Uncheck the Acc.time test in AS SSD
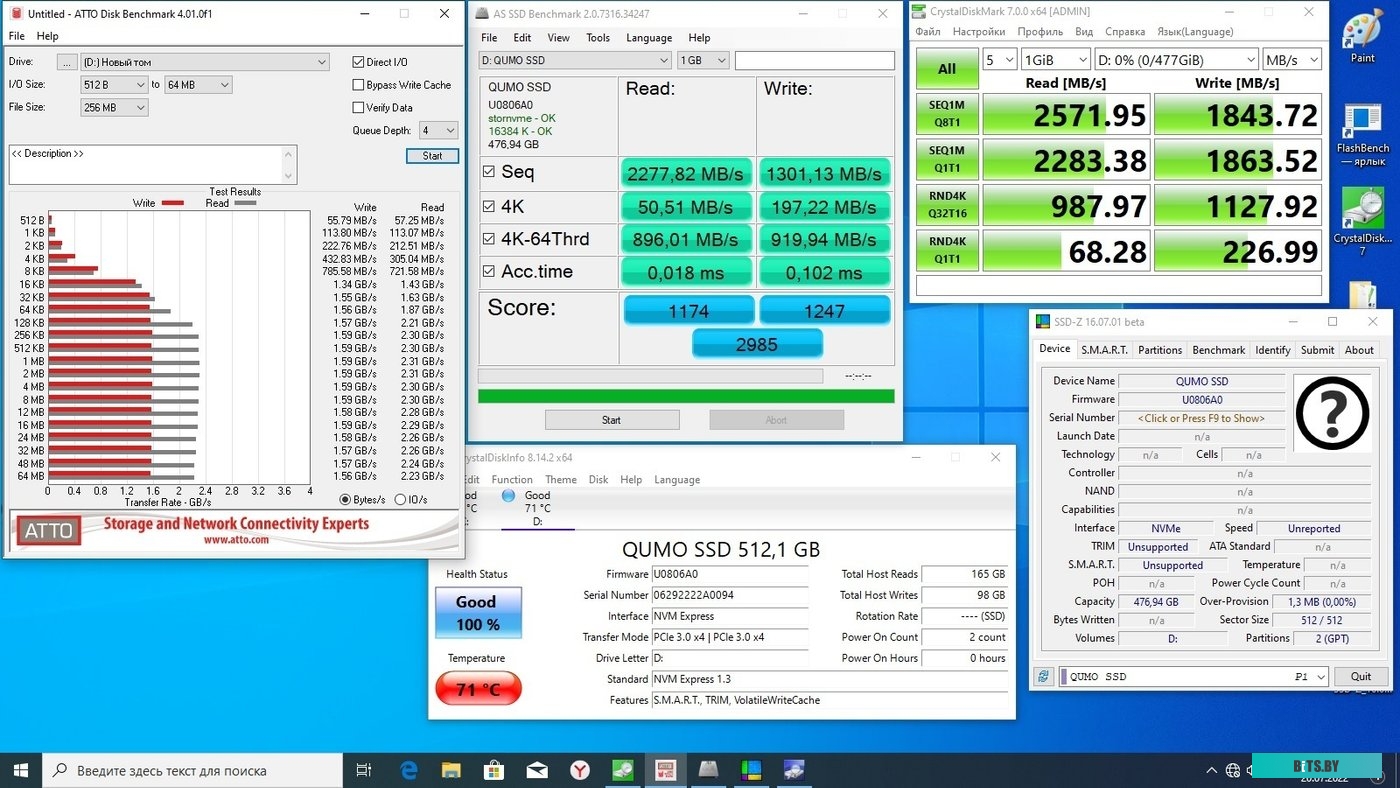Screen dimensions: 1400x788 [x=489, y=272]
